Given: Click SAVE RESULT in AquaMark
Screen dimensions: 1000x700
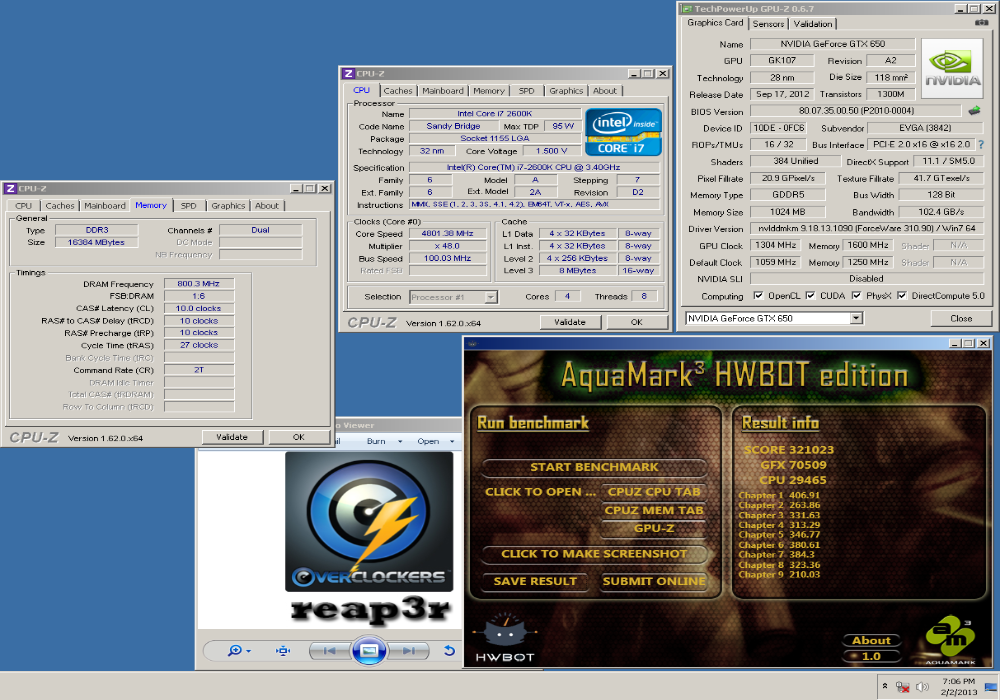Looking at the screenshot, I should tap(534, 581).
